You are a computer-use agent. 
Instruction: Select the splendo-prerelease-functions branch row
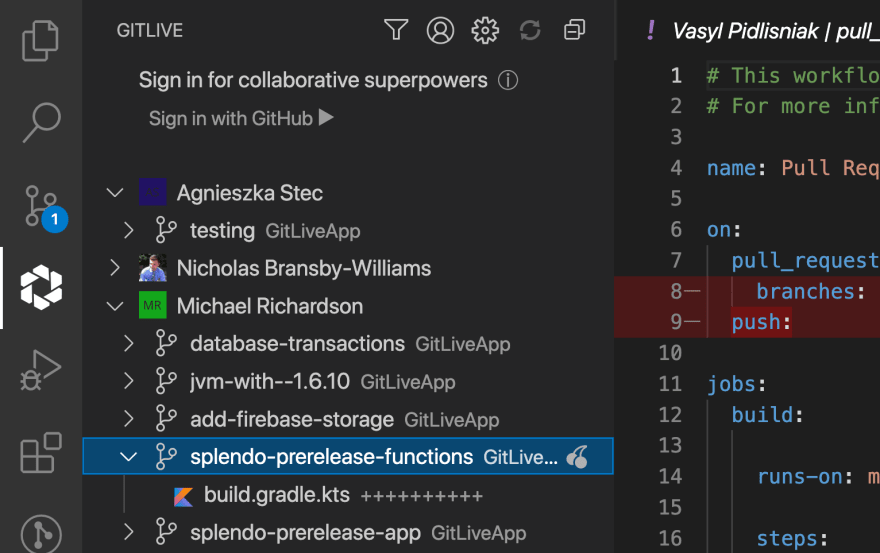[x=348, y=456]
